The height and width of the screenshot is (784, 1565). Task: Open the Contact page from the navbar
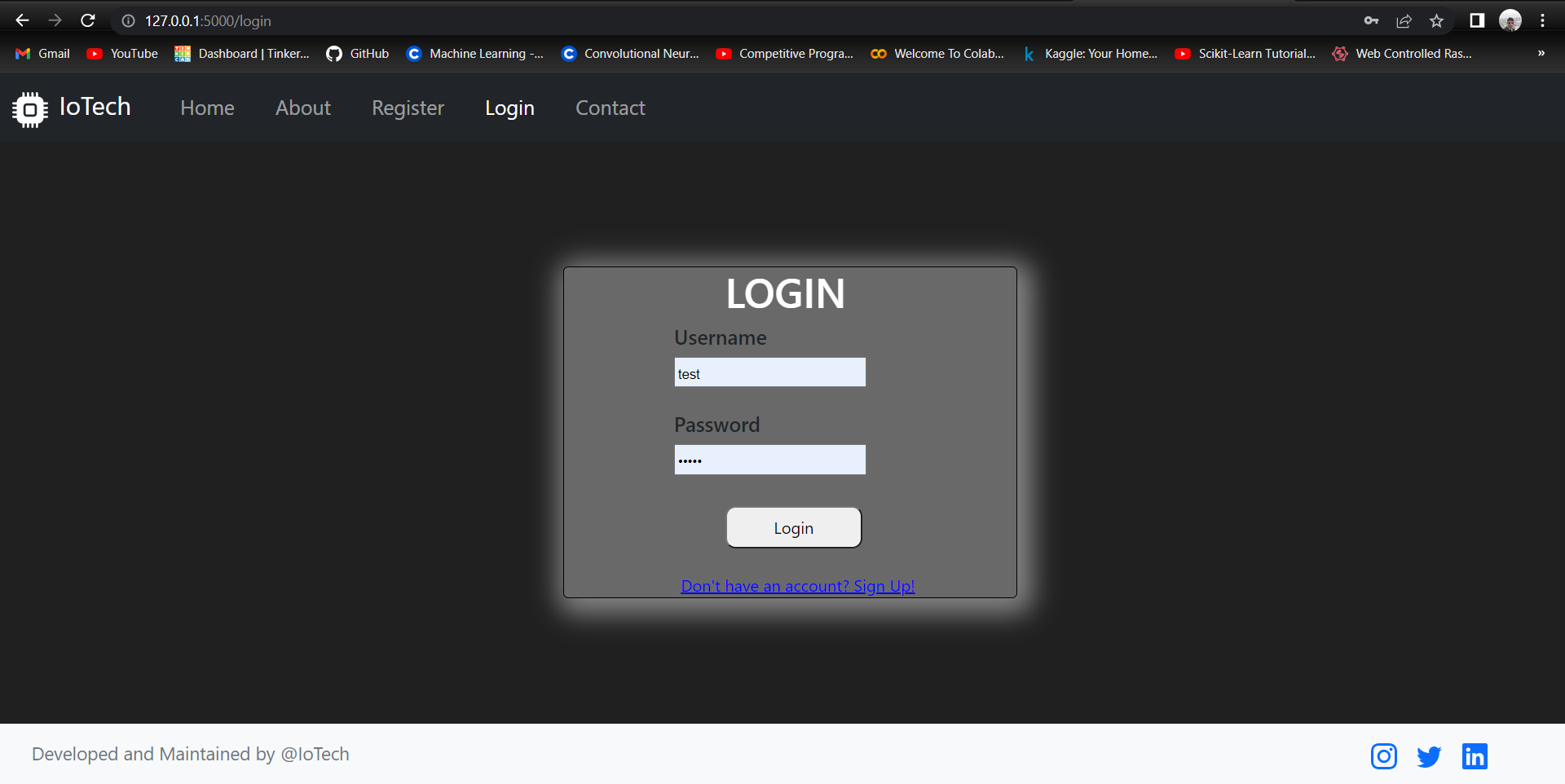(610, 108)
